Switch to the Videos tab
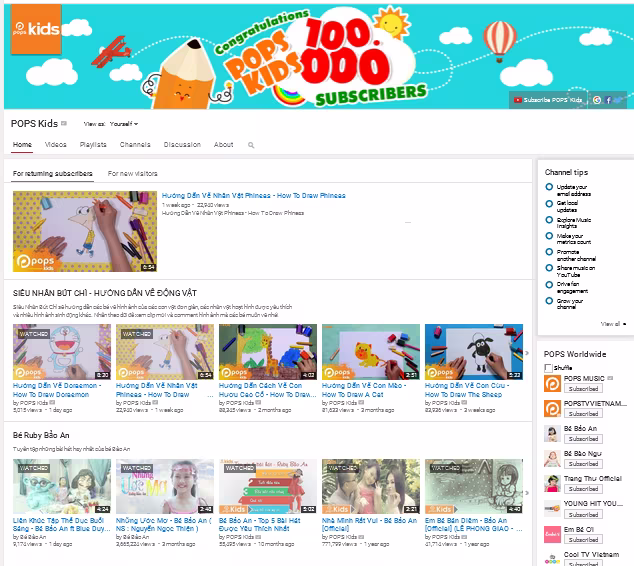 point(55,144)
